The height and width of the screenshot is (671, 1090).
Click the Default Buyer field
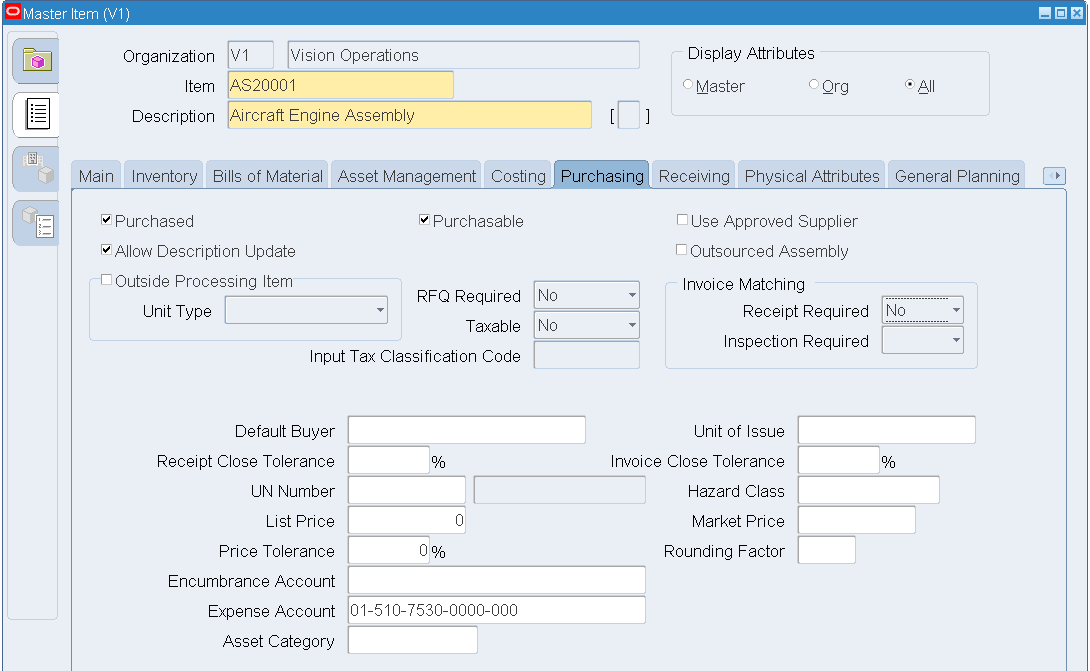coord(466,430)
